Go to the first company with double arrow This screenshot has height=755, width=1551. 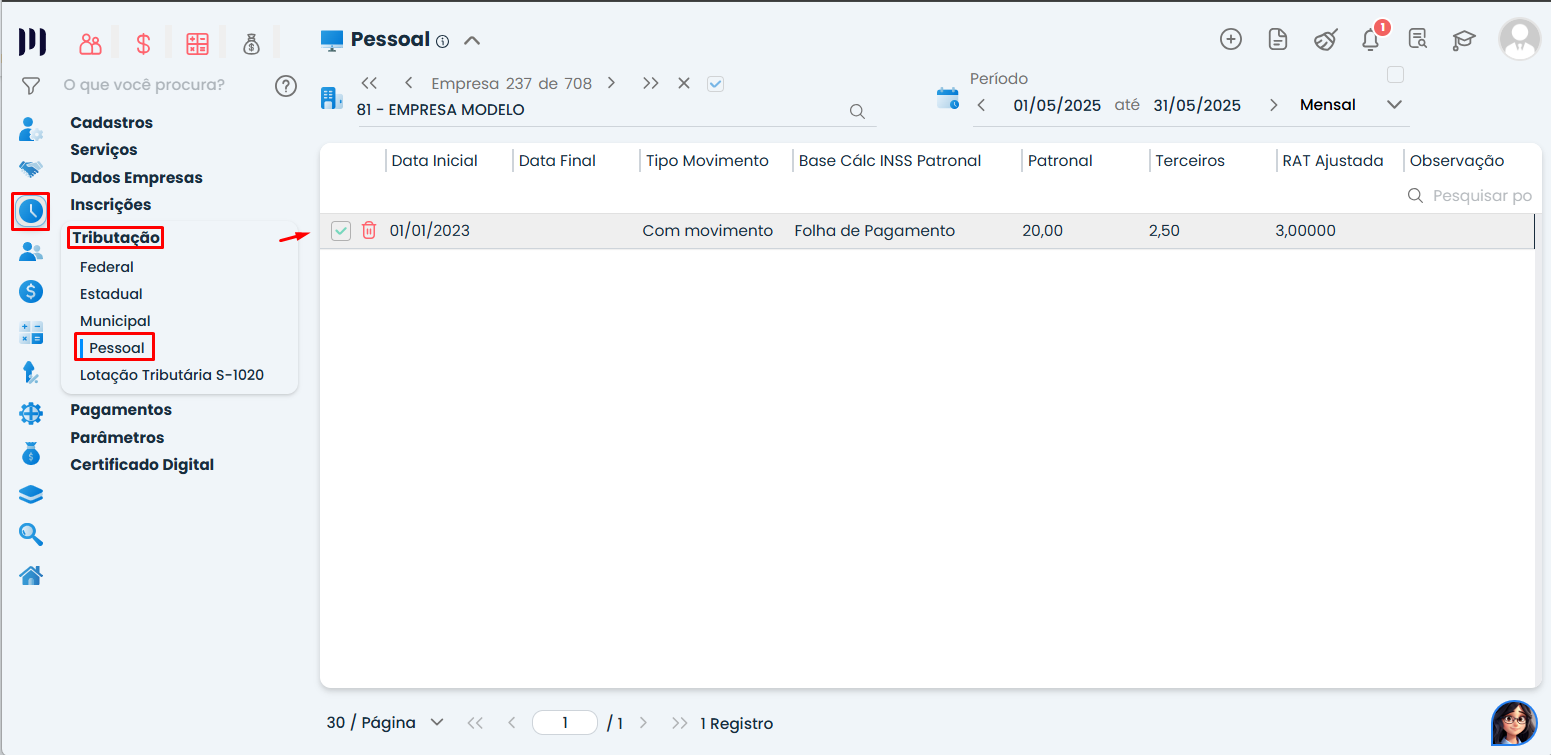[369, 84]
